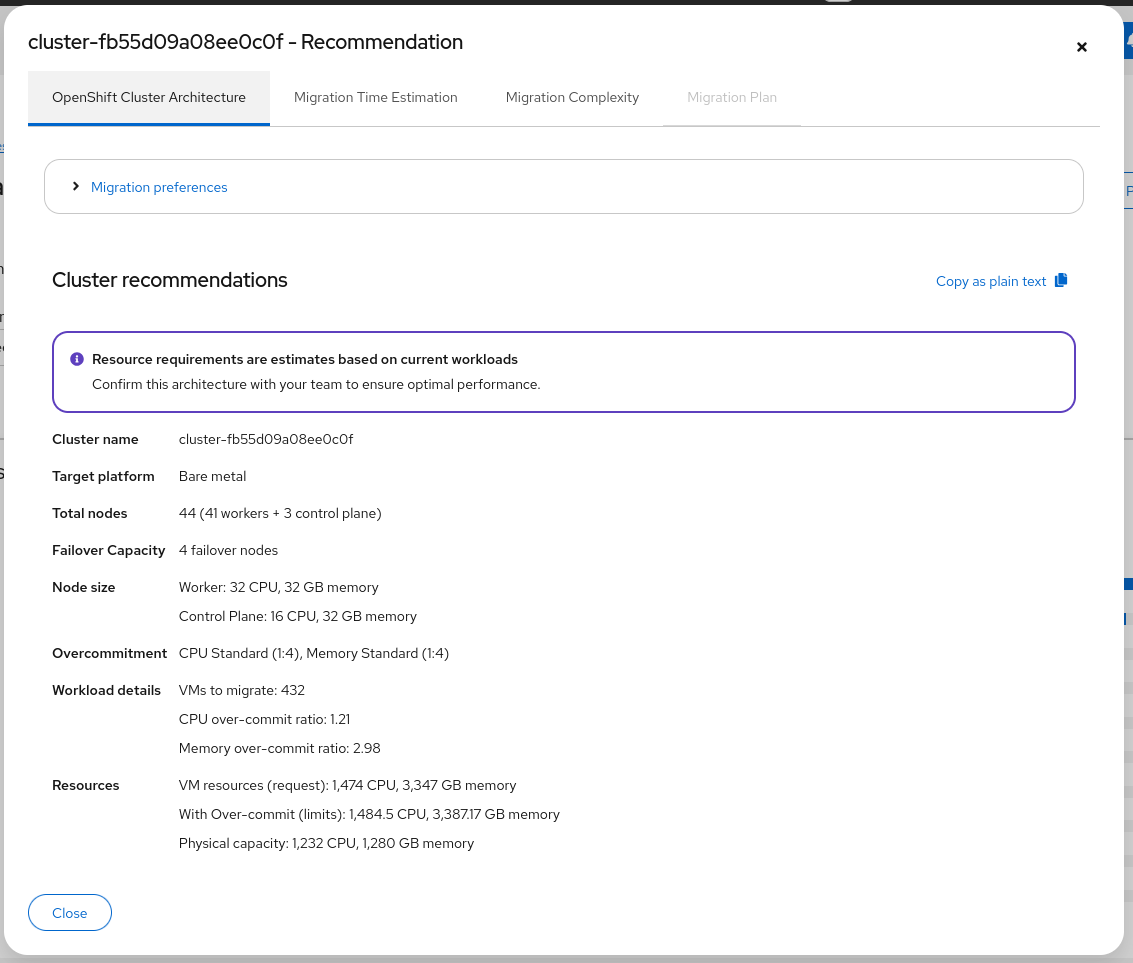This screenshot has width=1133, height=963.
Task: Click VMs to migrate: 432 text
Action: [x=241, y=690]
